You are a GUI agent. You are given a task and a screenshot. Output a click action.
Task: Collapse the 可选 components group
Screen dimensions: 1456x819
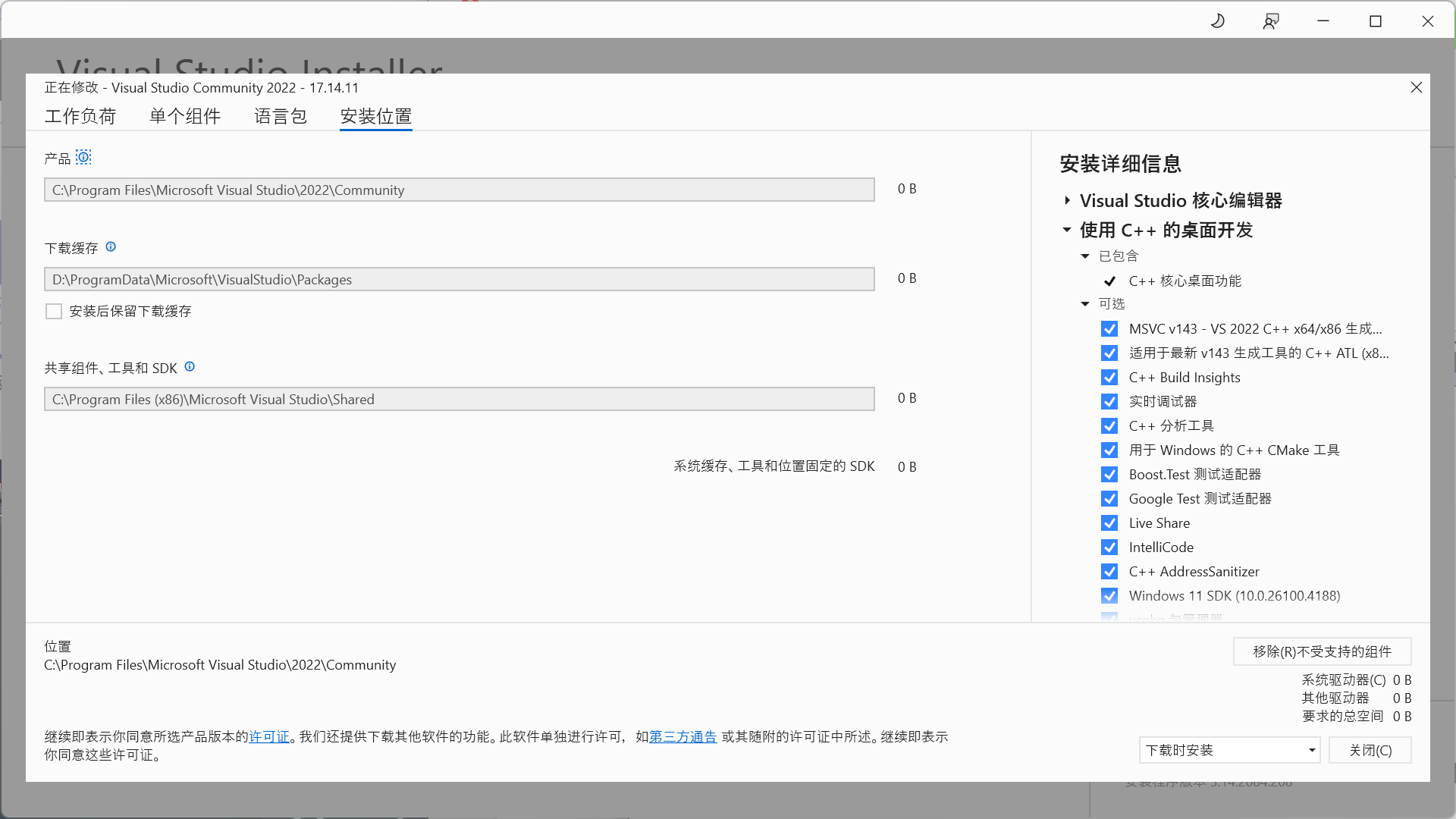(1085, 304)
